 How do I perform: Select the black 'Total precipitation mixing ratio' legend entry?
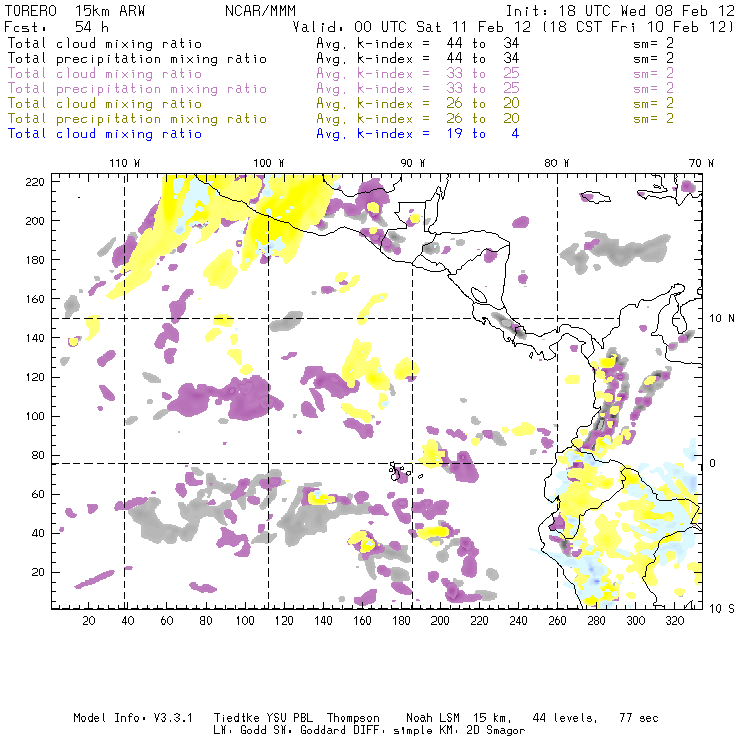coord(137,59)
